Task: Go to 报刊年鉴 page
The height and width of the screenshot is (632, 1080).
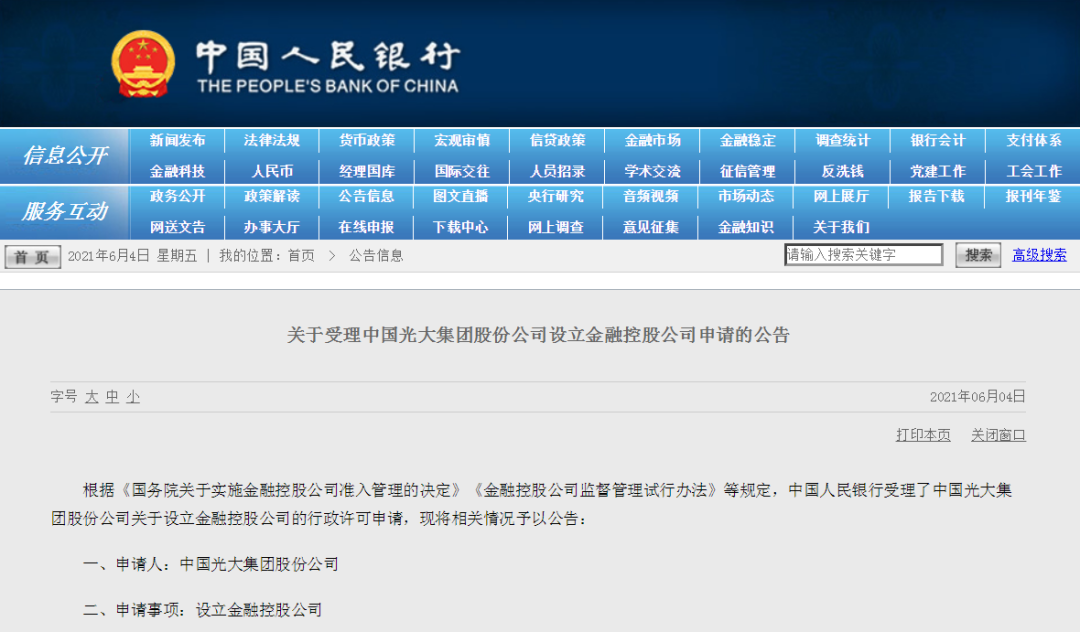Action: [1032, 196]
